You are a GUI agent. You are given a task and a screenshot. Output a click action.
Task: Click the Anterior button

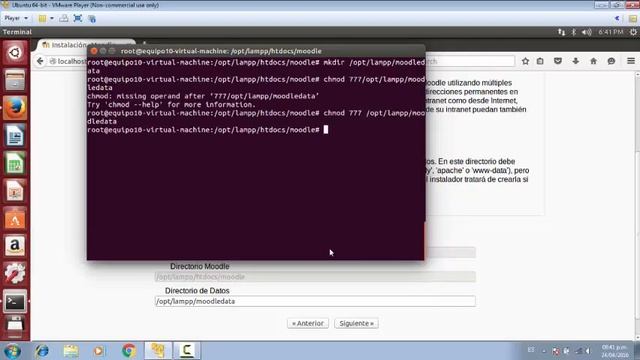(308, 323)
